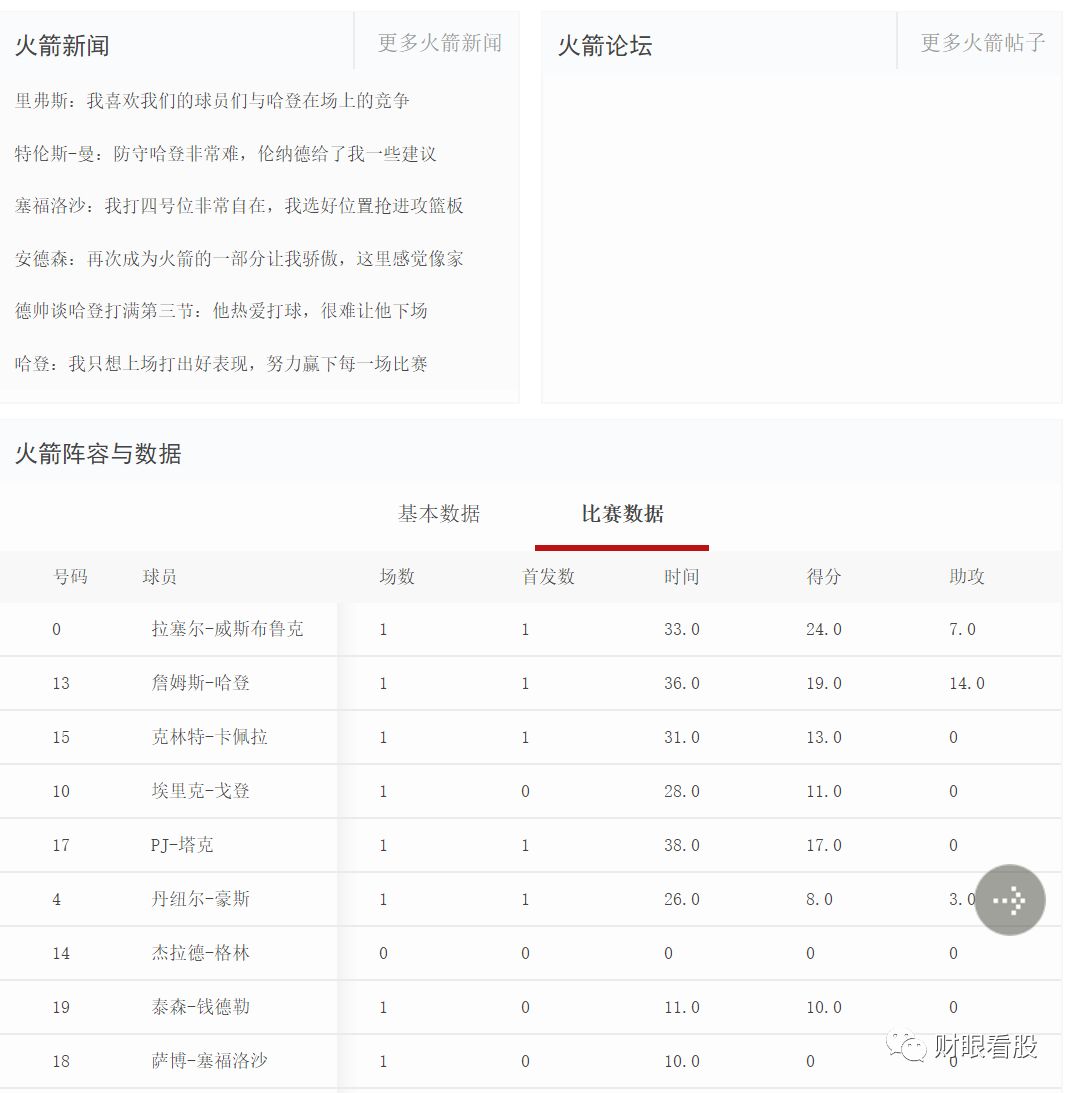
Task: Open news headline 哈登：我只想上场打出好表现
Action: [x=221, y=364]
